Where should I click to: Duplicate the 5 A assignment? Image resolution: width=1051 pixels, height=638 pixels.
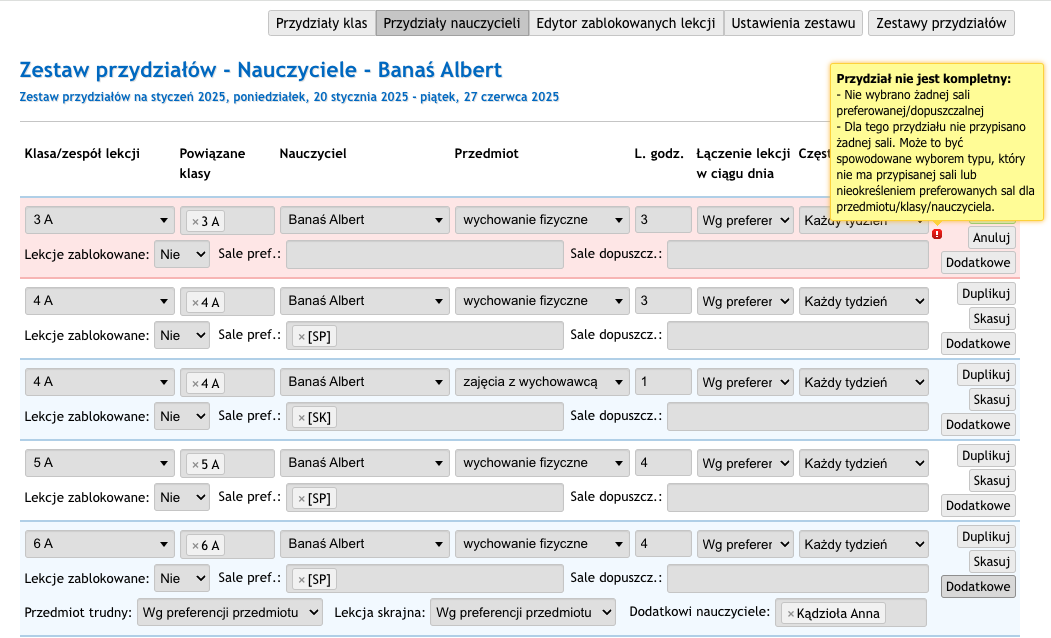pyautogui.click(x=986, y=456)
